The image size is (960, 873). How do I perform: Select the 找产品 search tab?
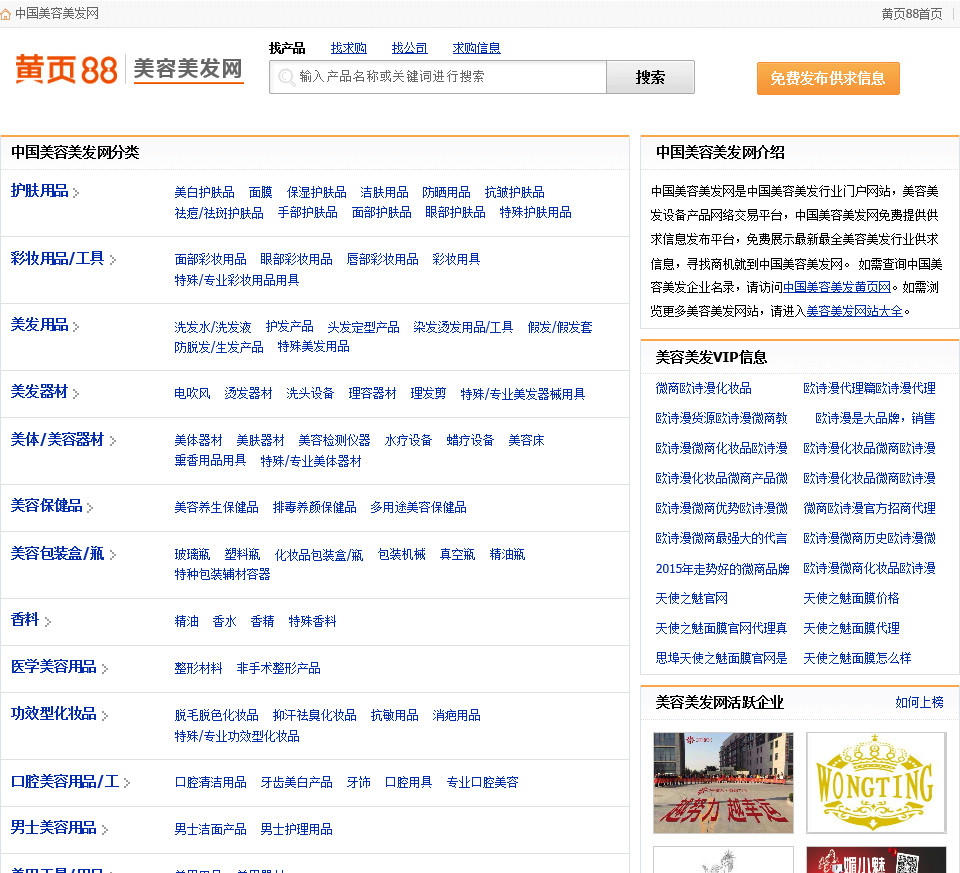[x=287, y=48]
